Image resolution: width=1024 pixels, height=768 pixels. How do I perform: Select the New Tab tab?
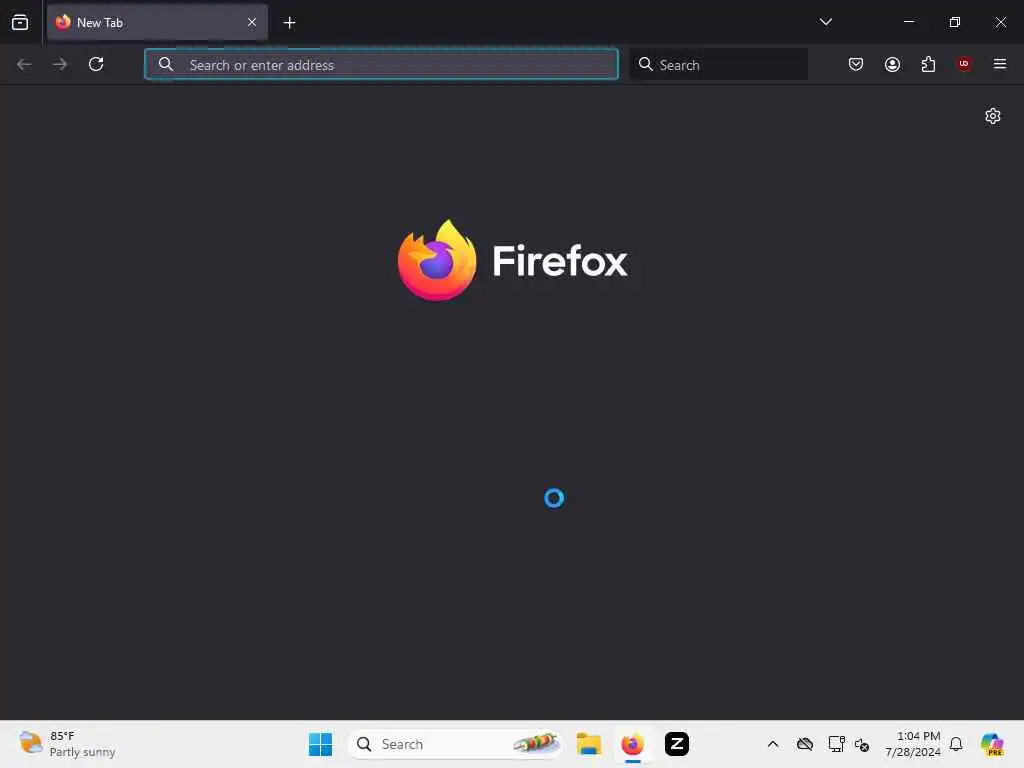[157, 23]
